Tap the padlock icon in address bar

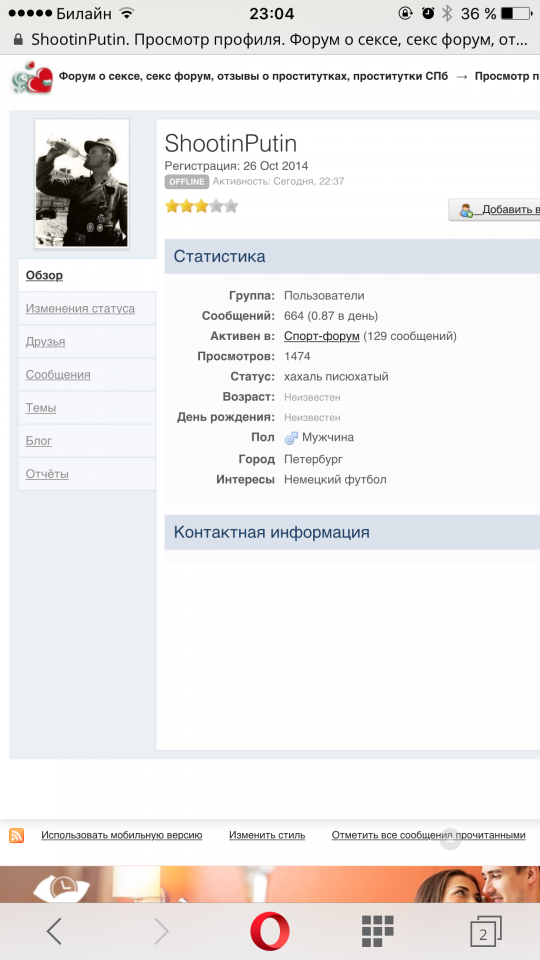click(18, 40)
